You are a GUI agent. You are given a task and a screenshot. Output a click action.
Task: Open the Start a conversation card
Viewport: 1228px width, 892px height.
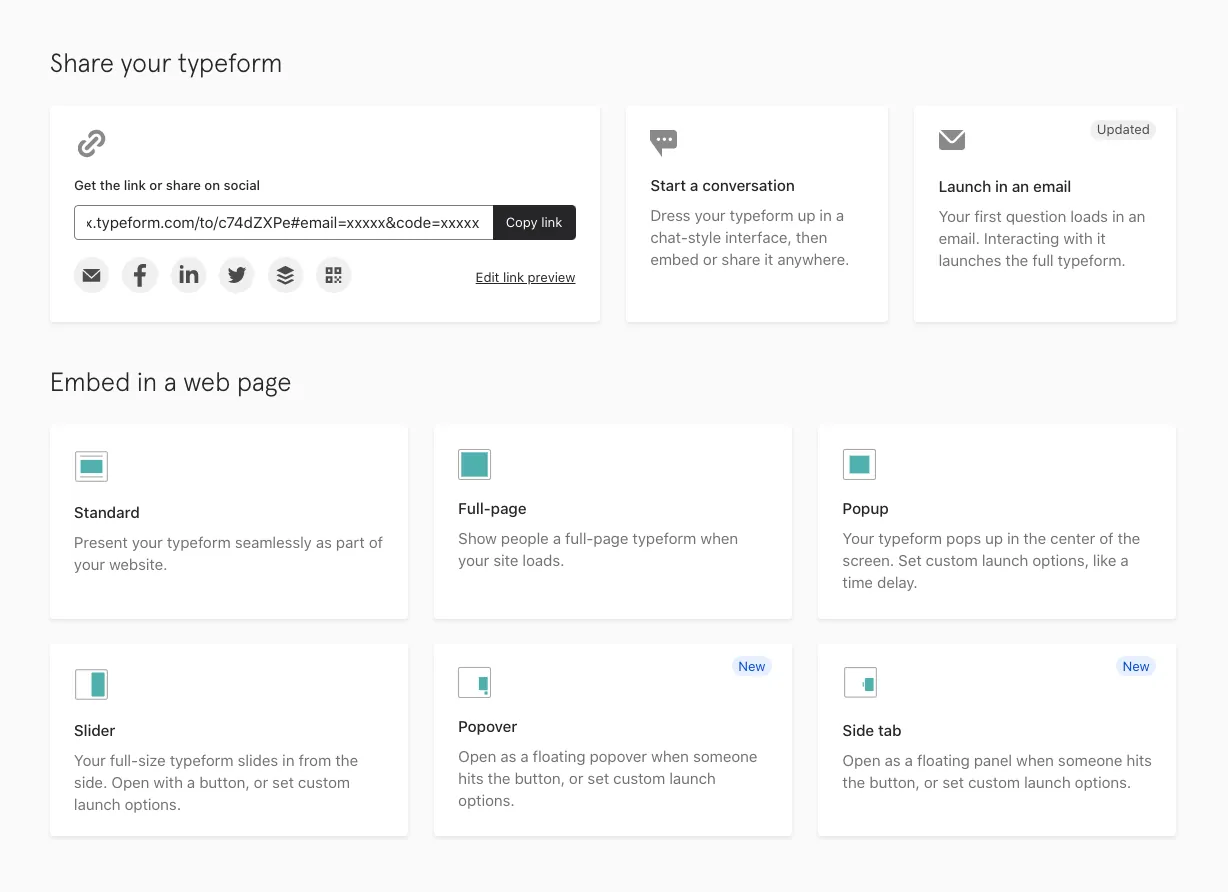point(756,214)
